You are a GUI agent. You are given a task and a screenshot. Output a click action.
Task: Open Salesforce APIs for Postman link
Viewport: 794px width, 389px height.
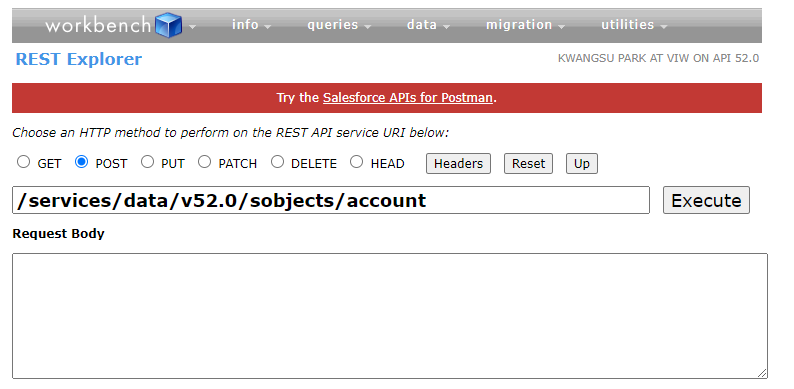[x=408, y=98]
